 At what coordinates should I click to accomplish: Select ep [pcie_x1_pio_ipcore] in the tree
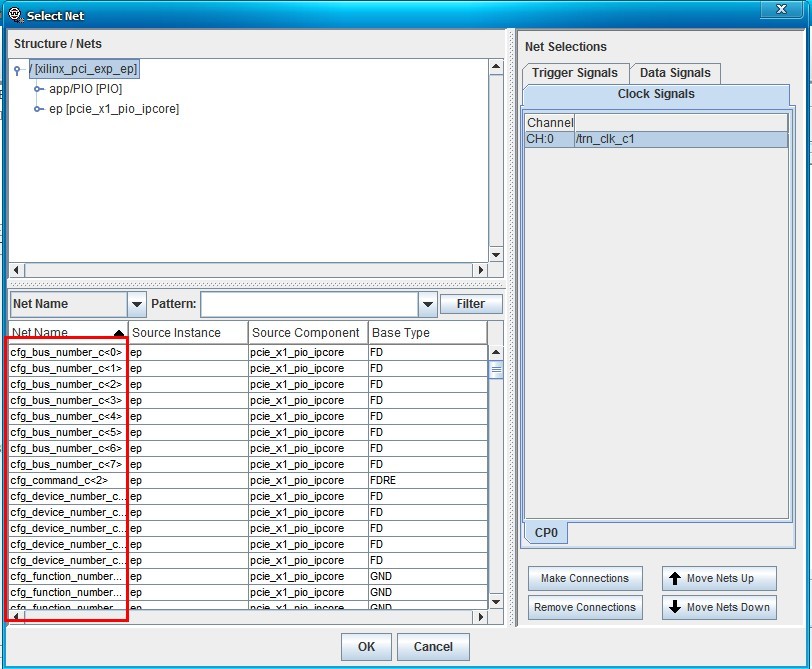pos(114,109)
